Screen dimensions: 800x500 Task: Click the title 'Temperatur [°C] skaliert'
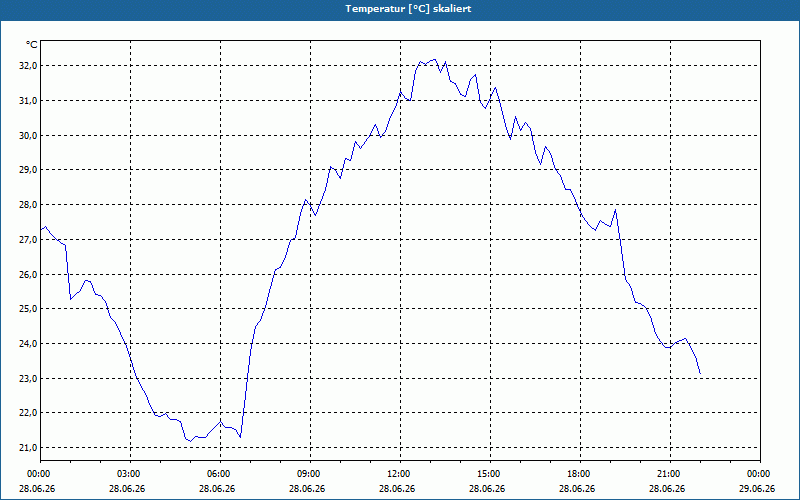408,9
